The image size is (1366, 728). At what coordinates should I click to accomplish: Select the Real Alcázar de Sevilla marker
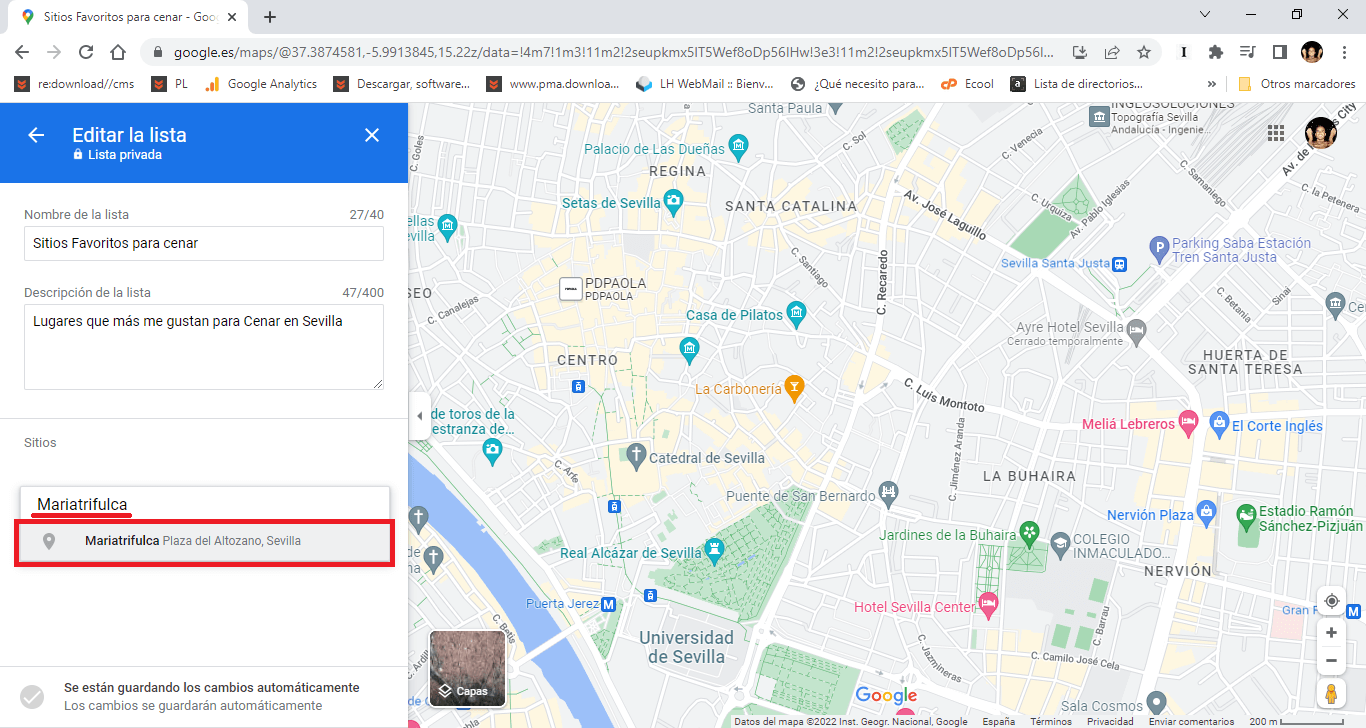click(x=715, y=549)
